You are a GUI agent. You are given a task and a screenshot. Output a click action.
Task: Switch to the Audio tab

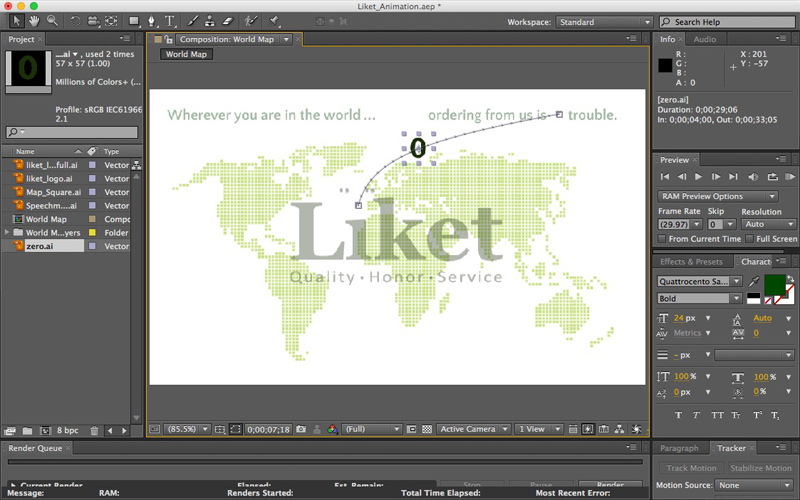coord(705,39)
